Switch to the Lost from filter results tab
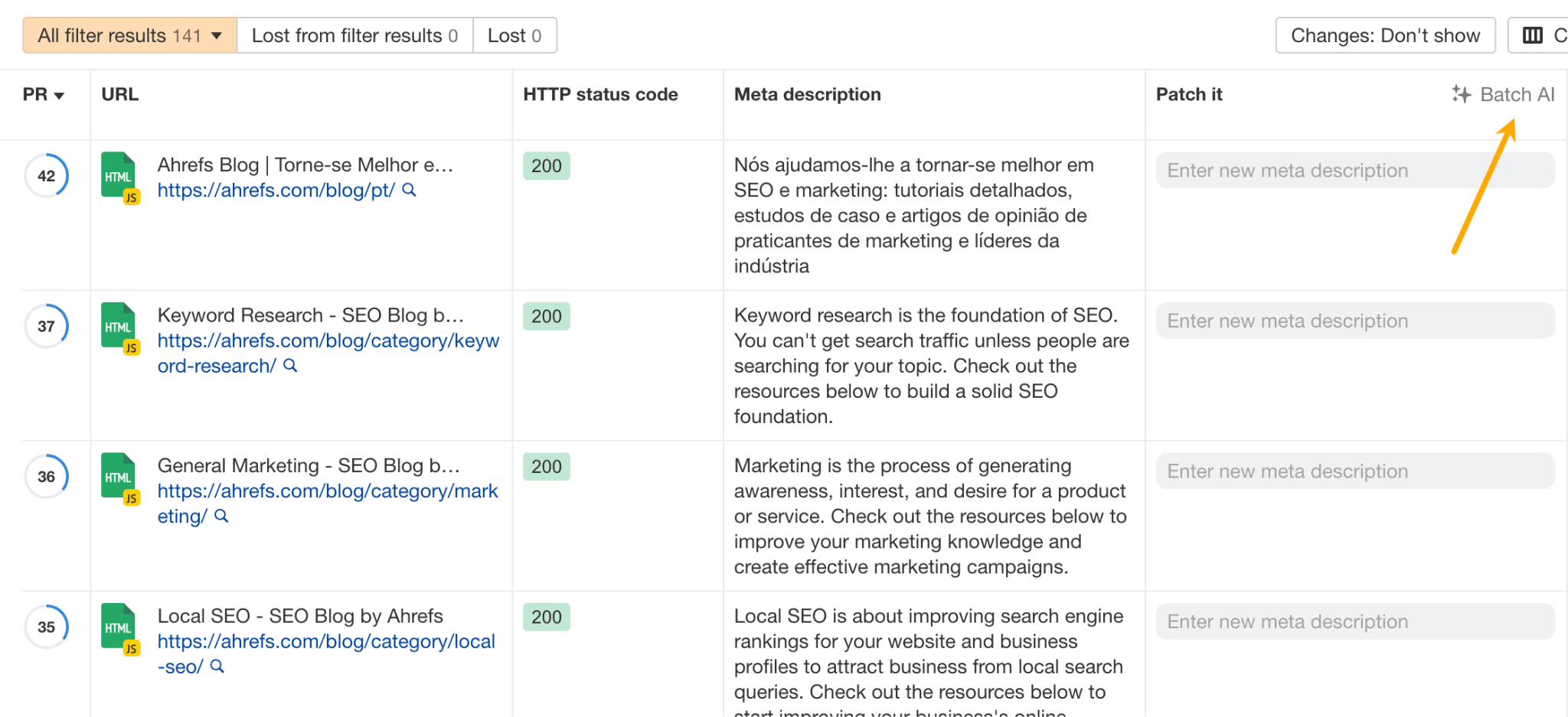This screenshot has height=717, width=1568. 354,35
